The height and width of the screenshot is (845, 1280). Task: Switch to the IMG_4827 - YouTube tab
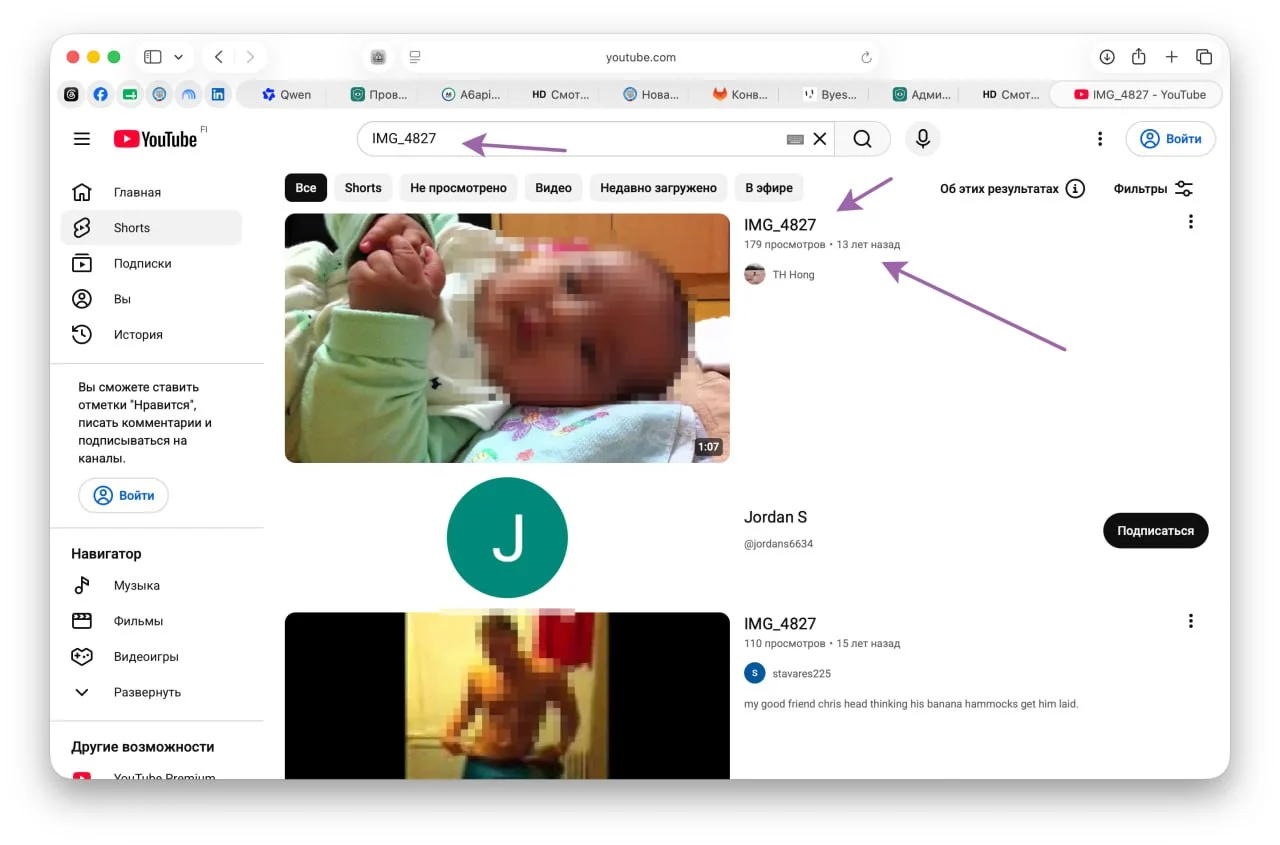click(1139, 95)
